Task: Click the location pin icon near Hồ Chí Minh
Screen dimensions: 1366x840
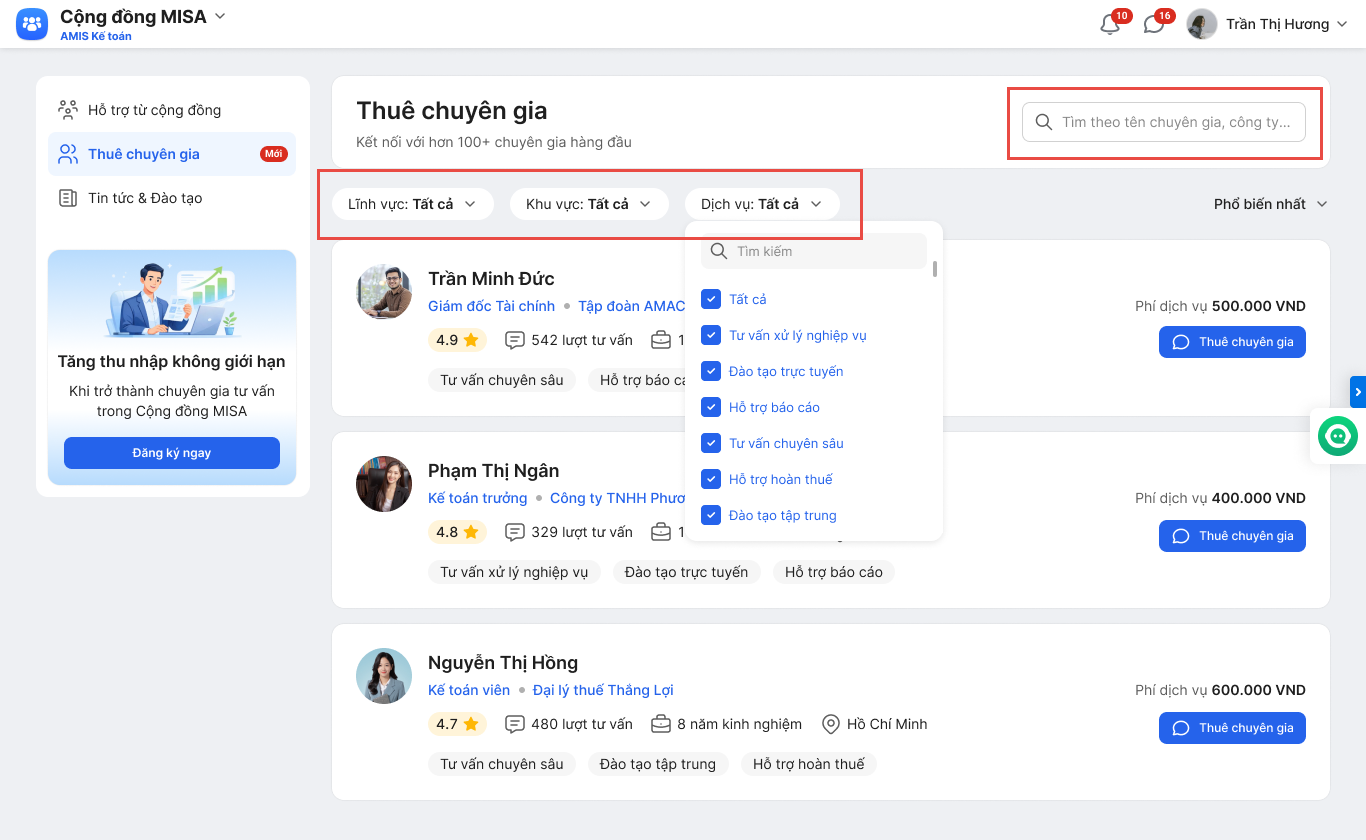Action: [830, 724]
